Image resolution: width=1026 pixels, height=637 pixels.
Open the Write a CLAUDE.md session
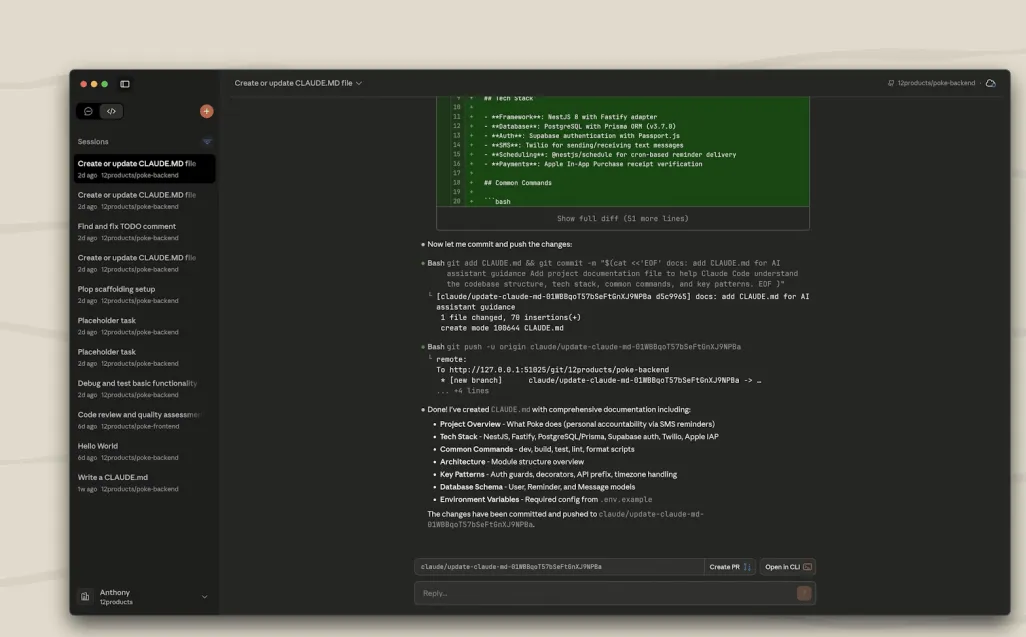(144, 483)
